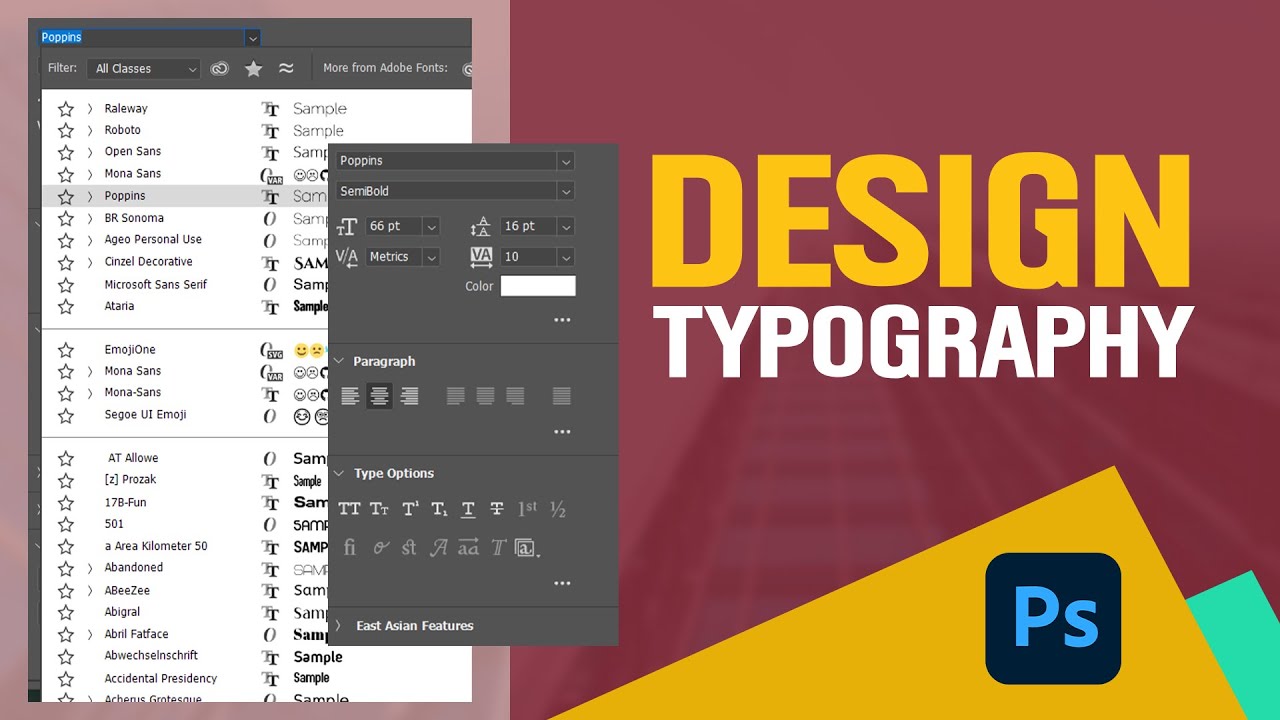The width and height of the screenshot is (1280, 720).
Task: Turn on All Caps in Type Options
Action: click(x=349, y=509)
